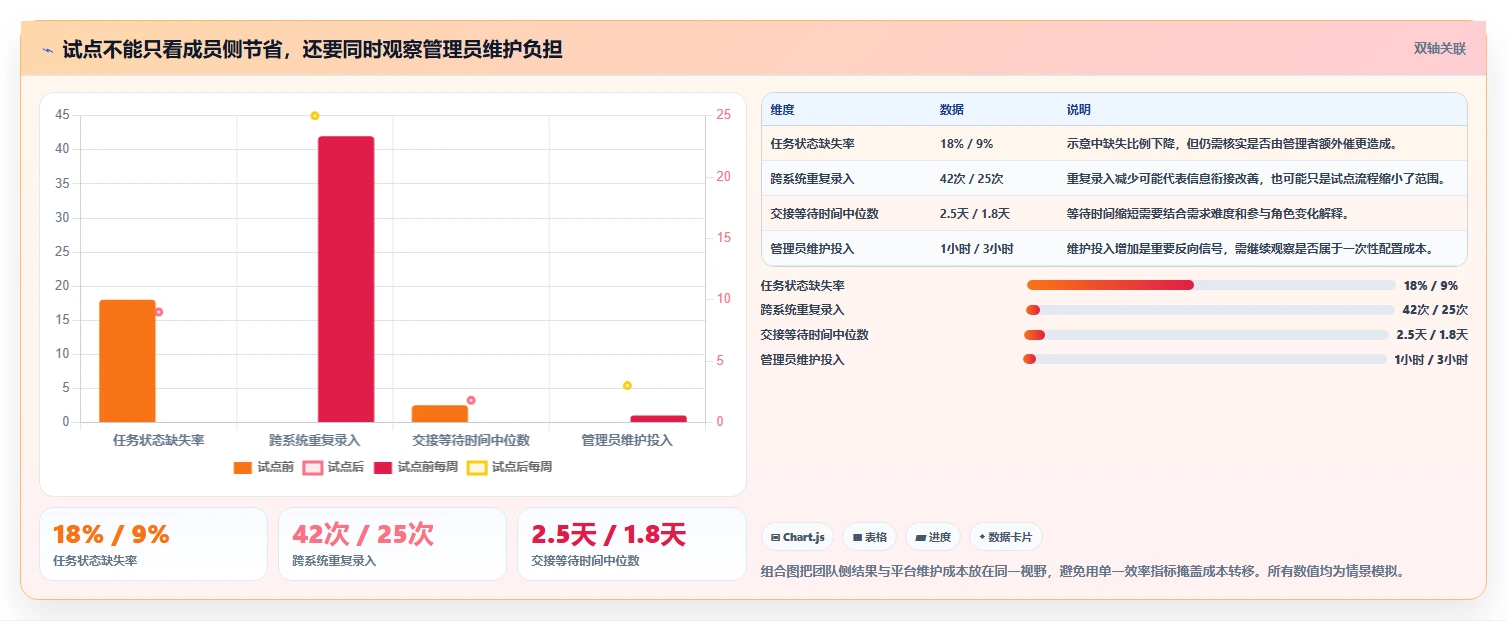Click the tall red bar for 跨系统重复录入
This screenshot has height=621, width=1507.
coord(346,279)
